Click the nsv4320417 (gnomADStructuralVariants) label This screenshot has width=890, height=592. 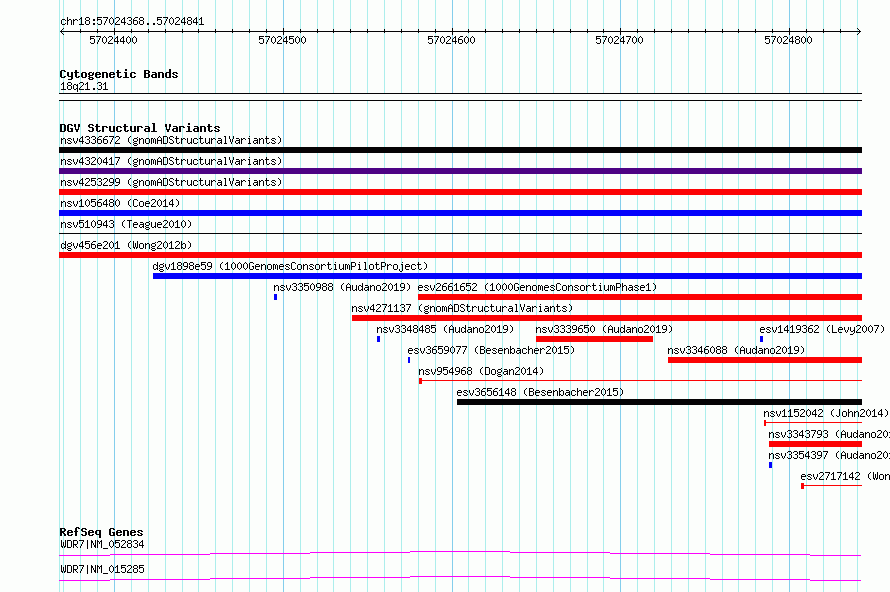[171, 161]
